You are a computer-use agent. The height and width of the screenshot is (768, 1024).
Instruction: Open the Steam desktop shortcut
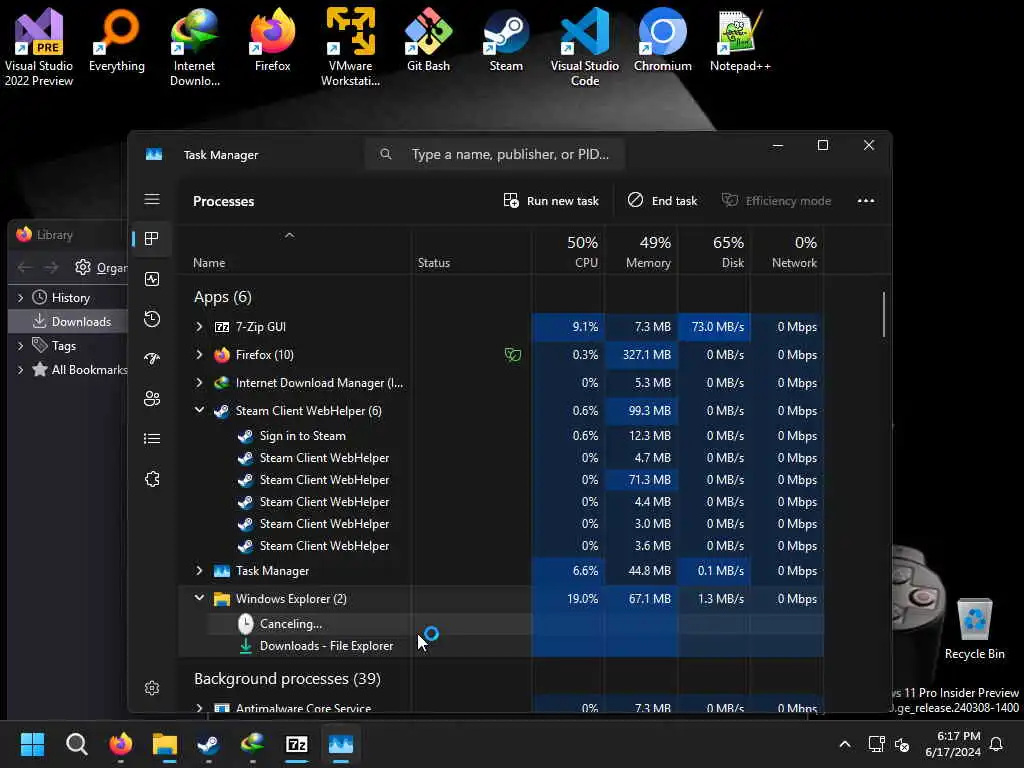(x=506, y=40)
